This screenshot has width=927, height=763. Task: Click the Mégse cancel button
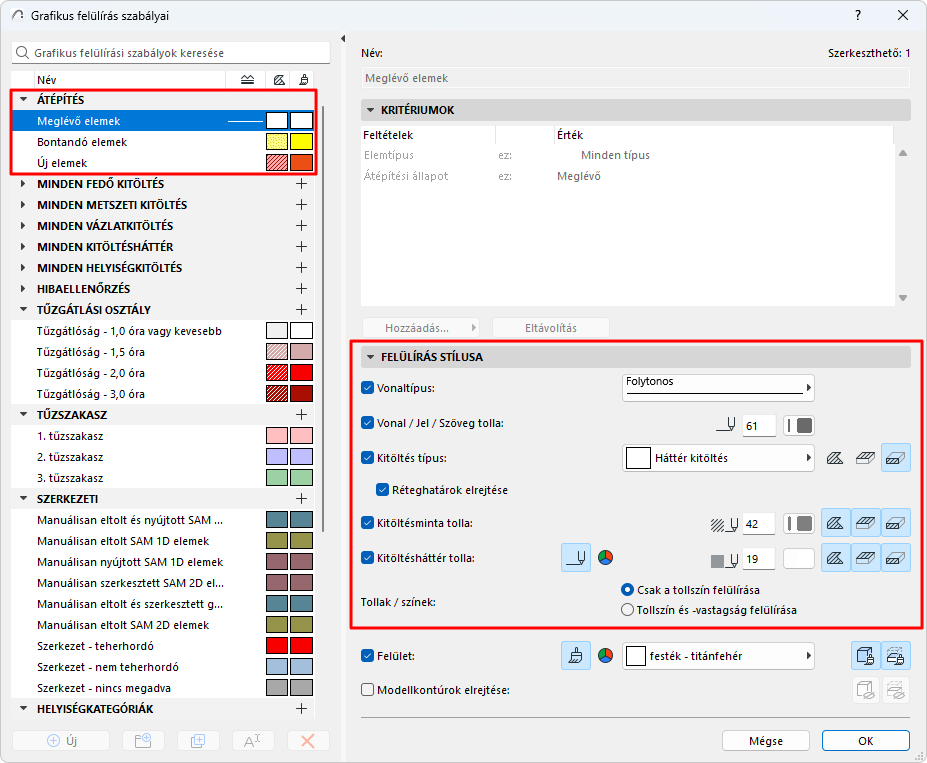click(766, 741)
